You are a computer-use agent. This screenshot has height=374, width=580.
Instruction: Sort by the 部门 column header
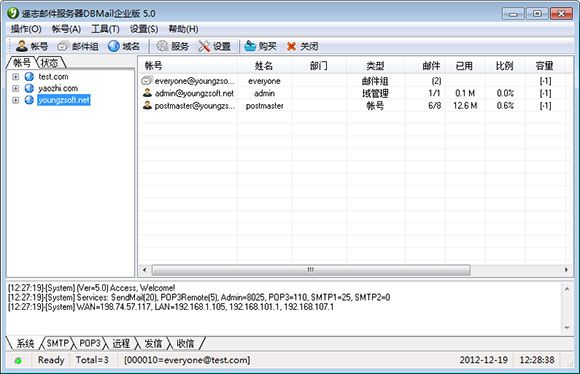[319, 66]
